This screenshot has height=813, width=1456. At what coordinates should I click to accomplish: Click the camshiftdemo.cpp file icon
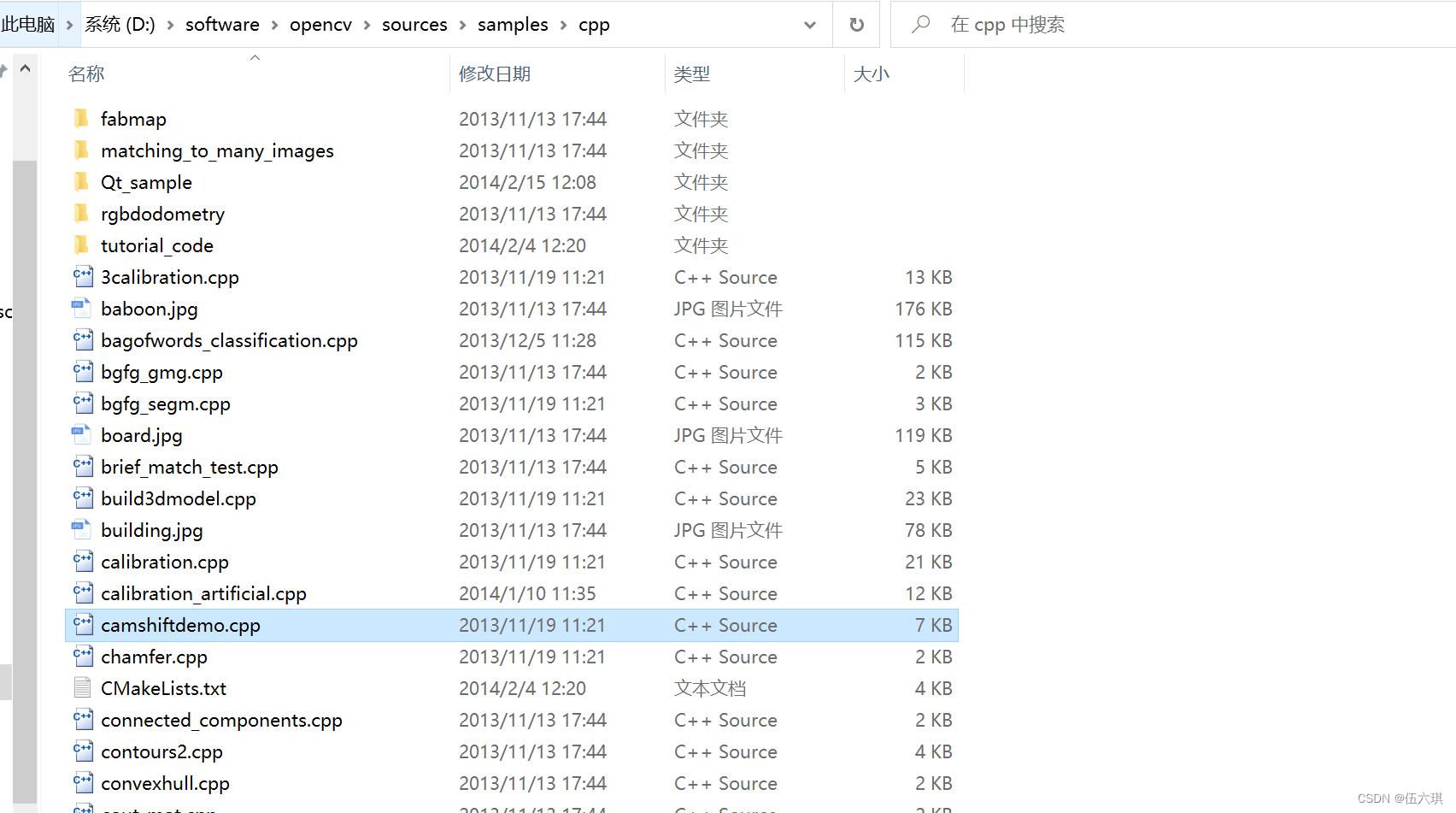[x=82, y=624]
